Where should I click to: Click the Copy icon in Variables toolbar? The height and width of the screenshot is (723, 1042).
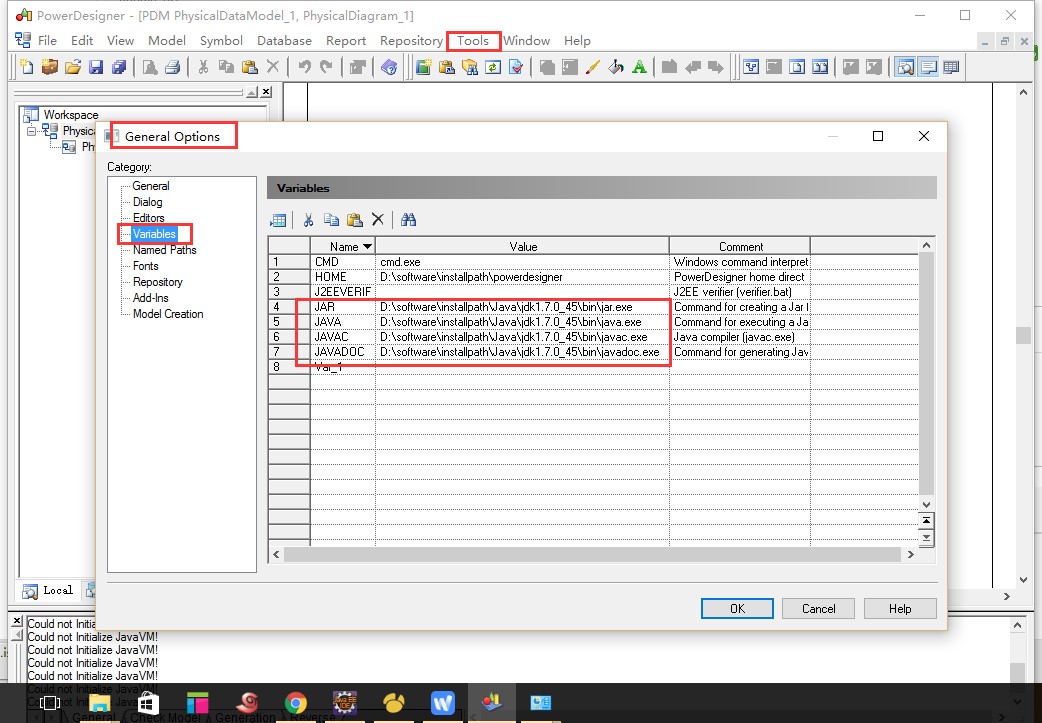click(x=331, y=220)
